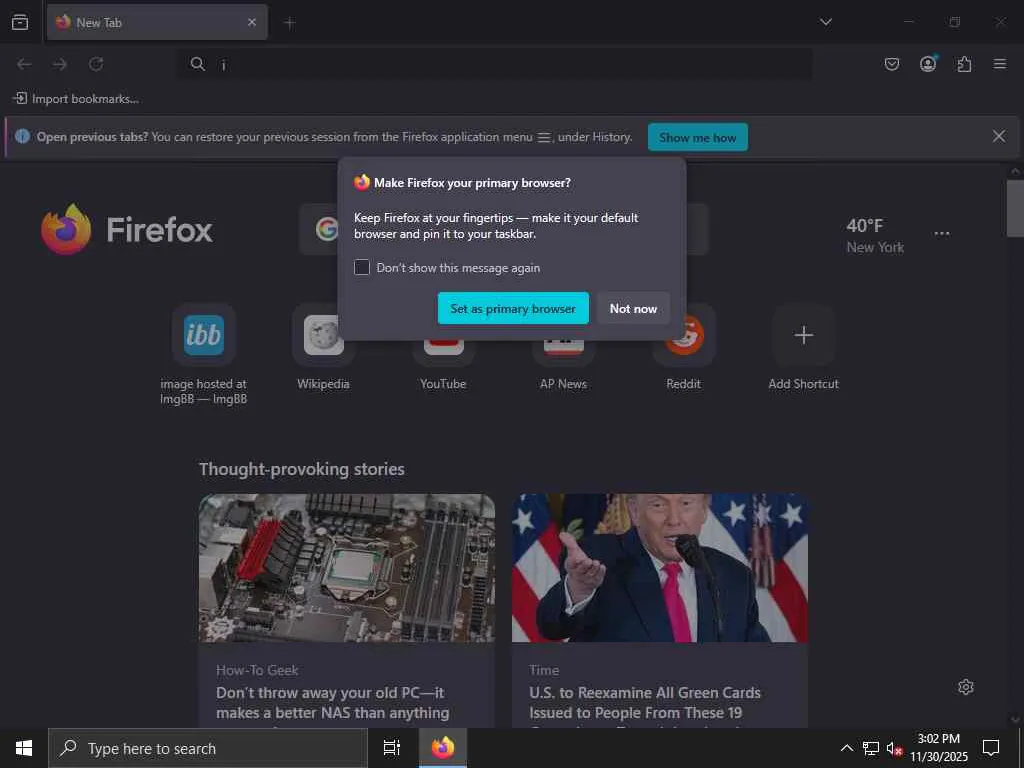This screenshot has height=768, width=1024.
Task: Click the Thought-provoking stories heading
Action: (x=302, y=469)
